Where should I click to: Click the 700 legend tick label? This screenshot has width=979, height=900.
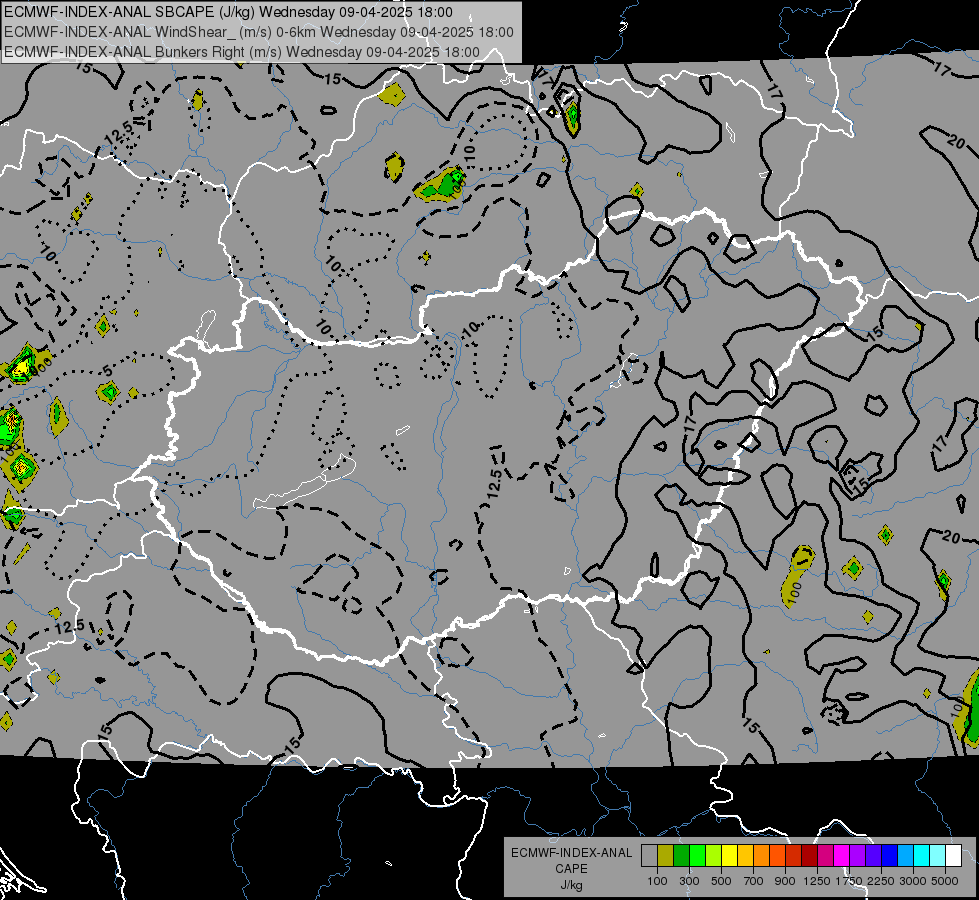[754, 881]
